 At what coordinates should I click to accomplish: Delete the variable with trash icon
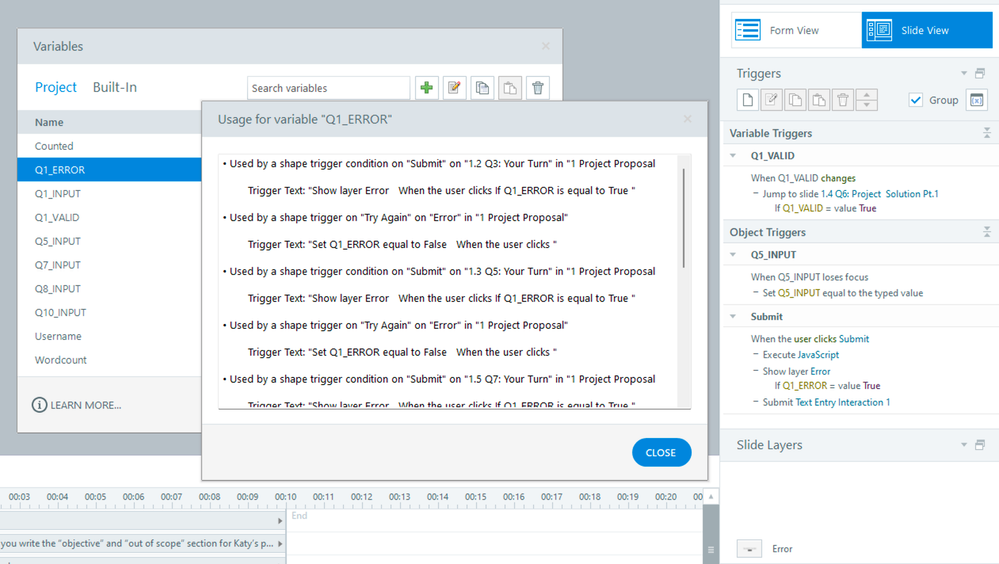pos(538,88)
